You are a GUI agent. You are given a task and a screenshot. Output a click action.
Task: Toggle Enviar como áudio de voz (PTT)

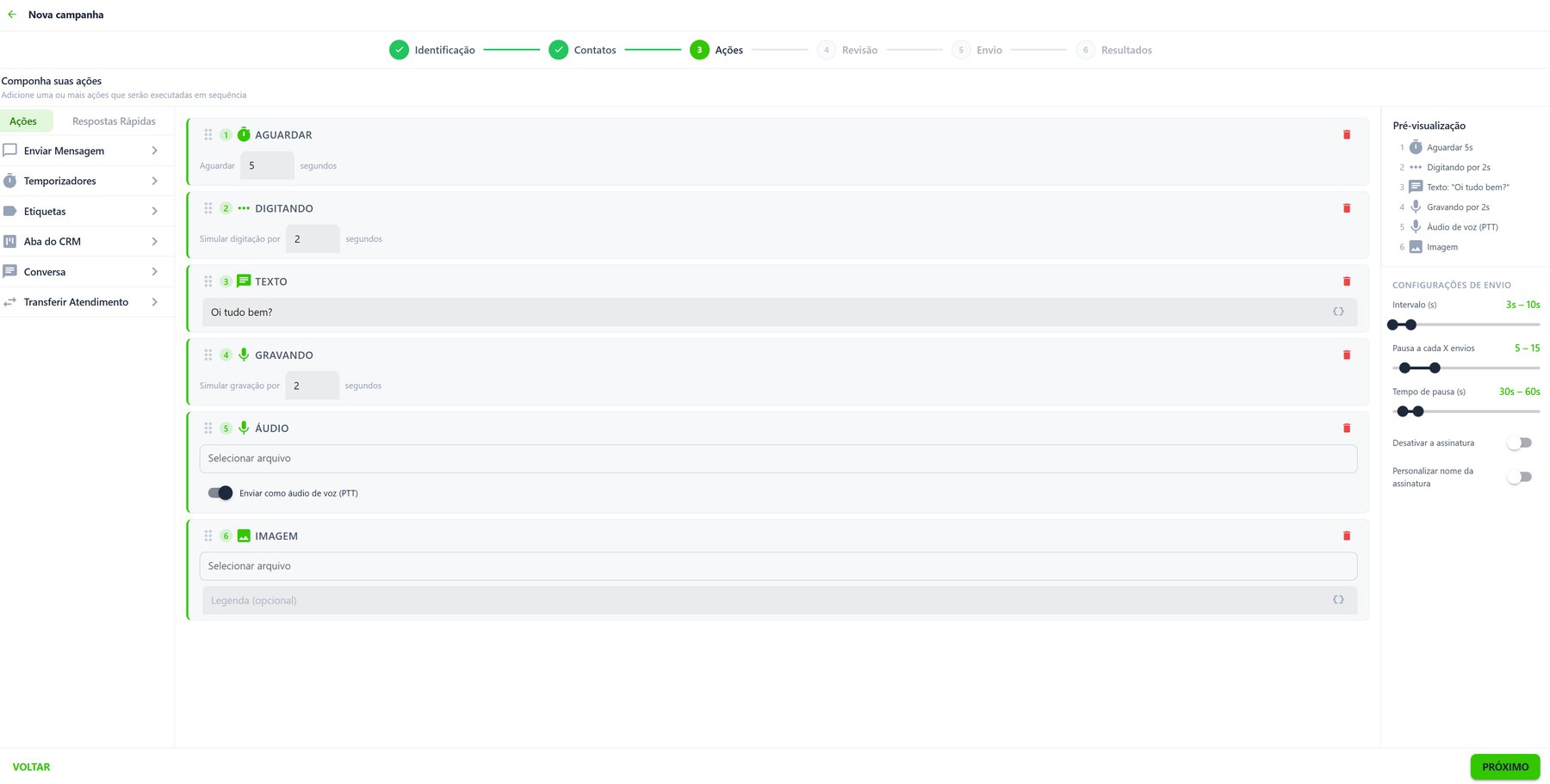point(220,493)
